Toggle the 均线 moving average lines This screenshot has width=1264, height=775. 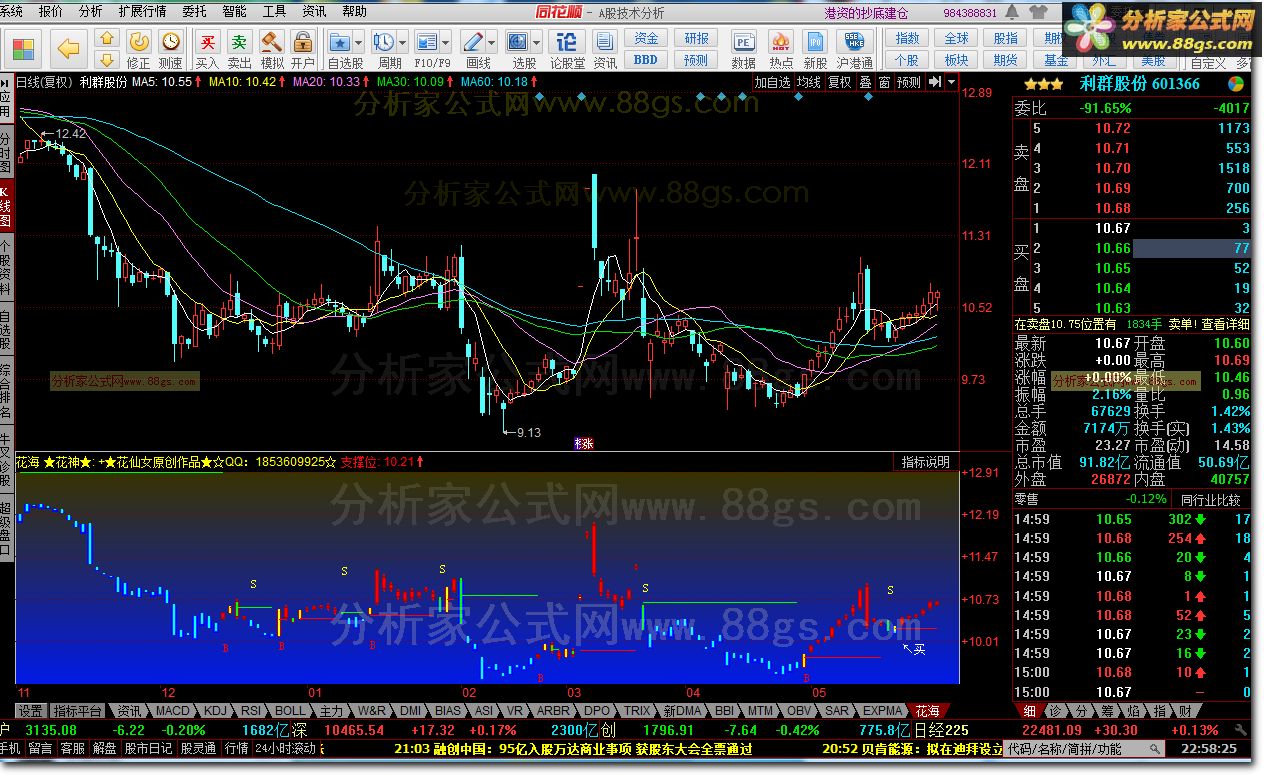tap(808, 82)
